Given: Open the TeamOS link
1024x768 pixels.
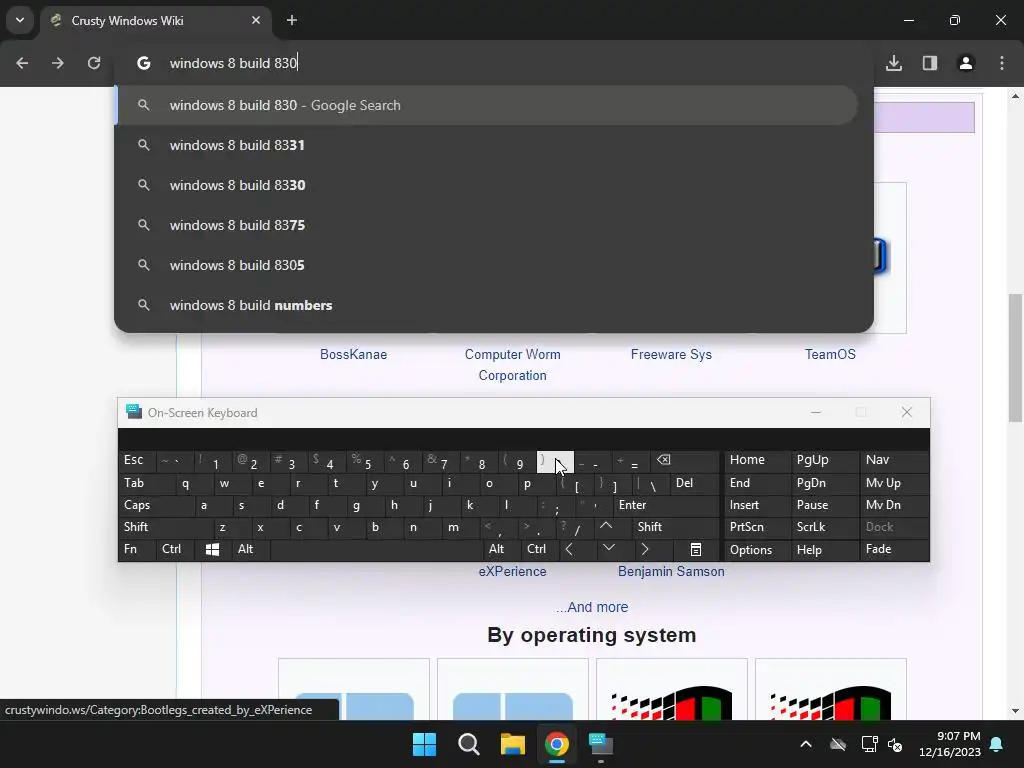Looking at the screenshot, I should pos(830,354).
